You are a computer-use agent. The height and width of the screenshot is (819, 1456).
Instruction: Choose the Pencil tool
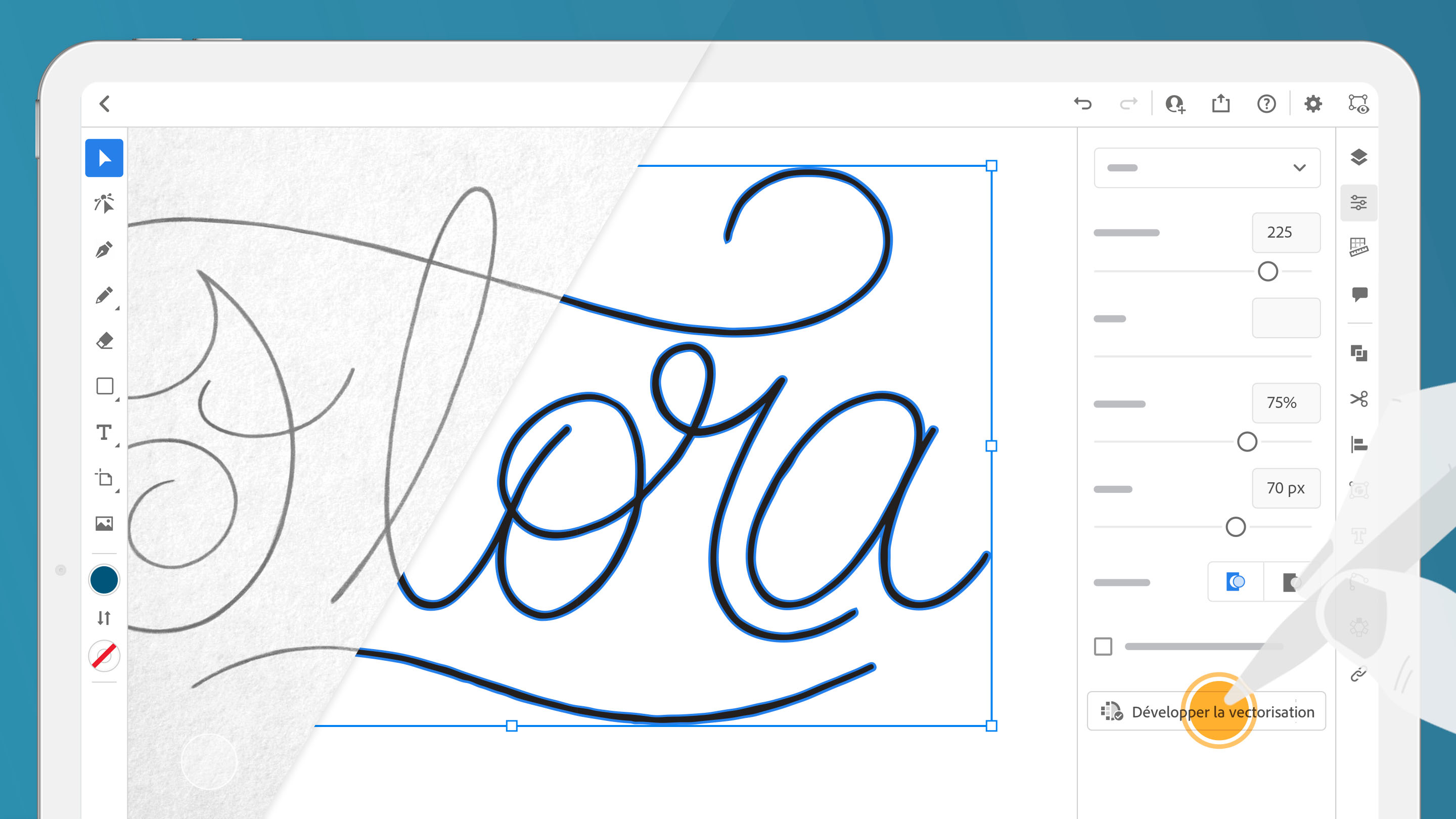coord(104,294)
